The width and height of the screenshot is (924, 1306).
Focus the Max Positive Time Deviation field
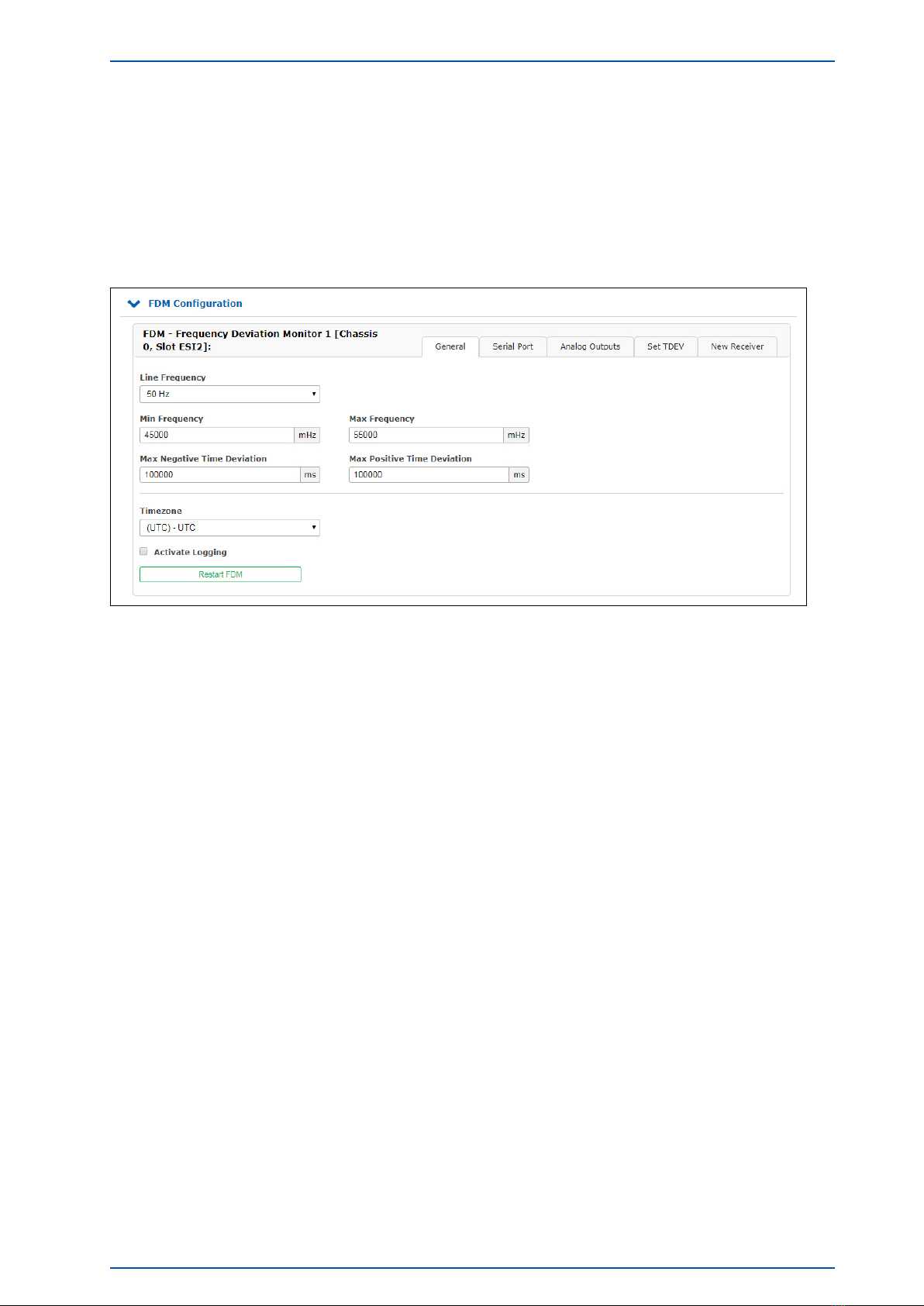pos(429,474)
